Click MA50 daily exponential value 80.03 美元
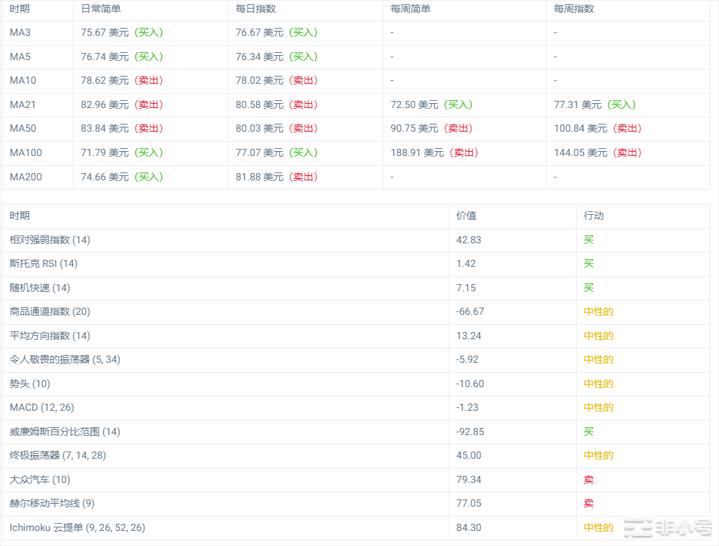The height and width of the screenshot is (546, 719). coord(260,128)
